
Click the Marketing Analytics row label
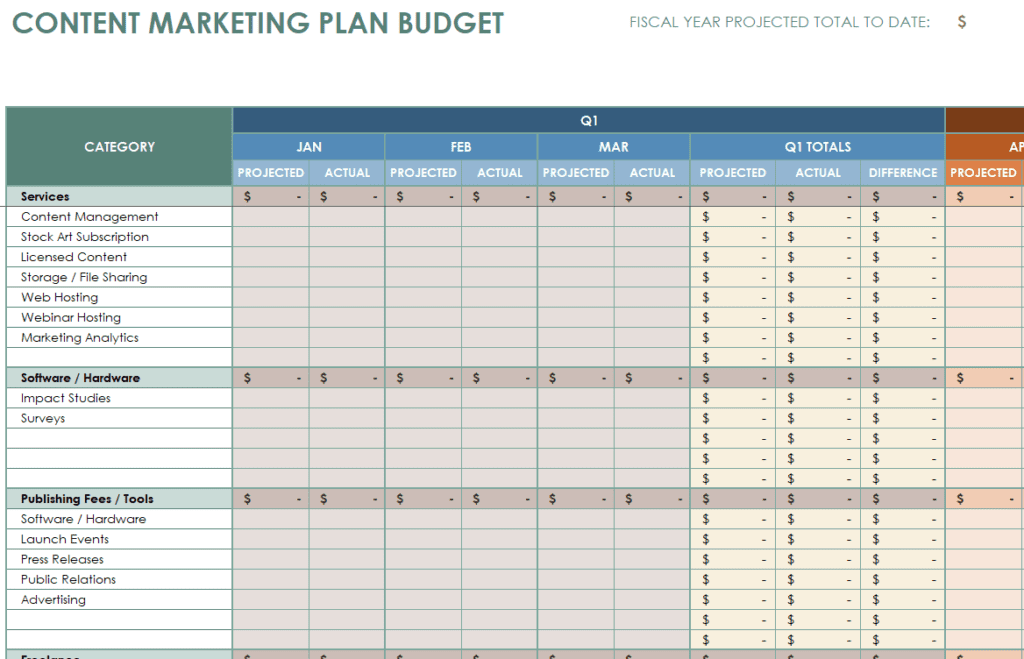point(80,338)
